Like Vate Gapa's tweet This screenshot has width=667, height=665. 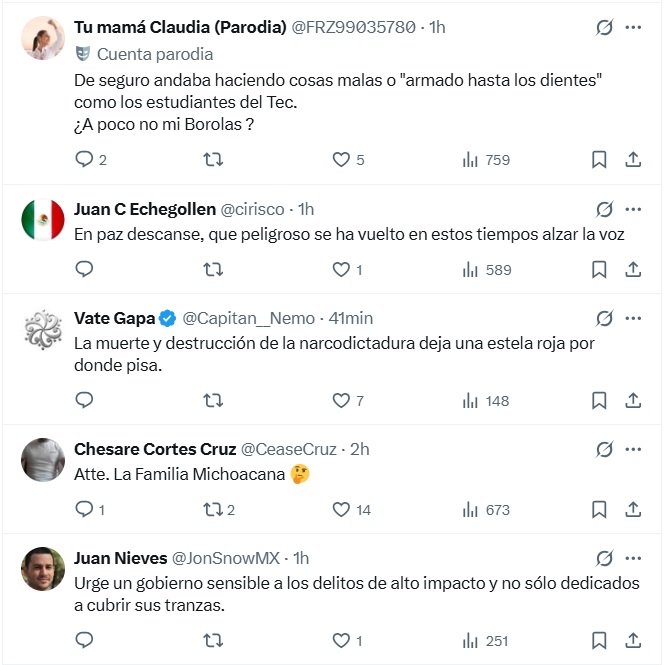point(342,400)
